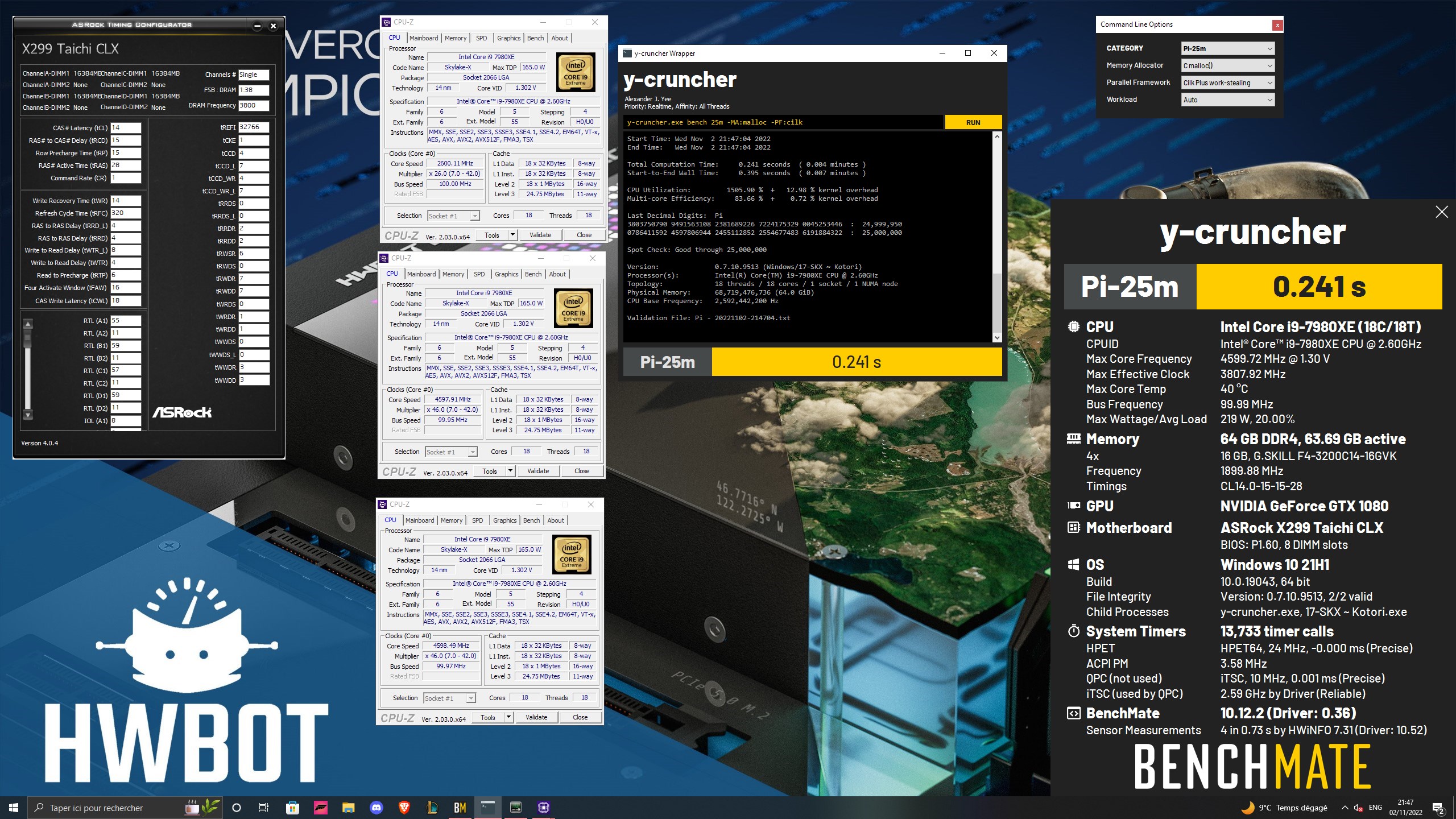
Task: Click the Windows search box in taskbar
Action: [x=125, y=808]
